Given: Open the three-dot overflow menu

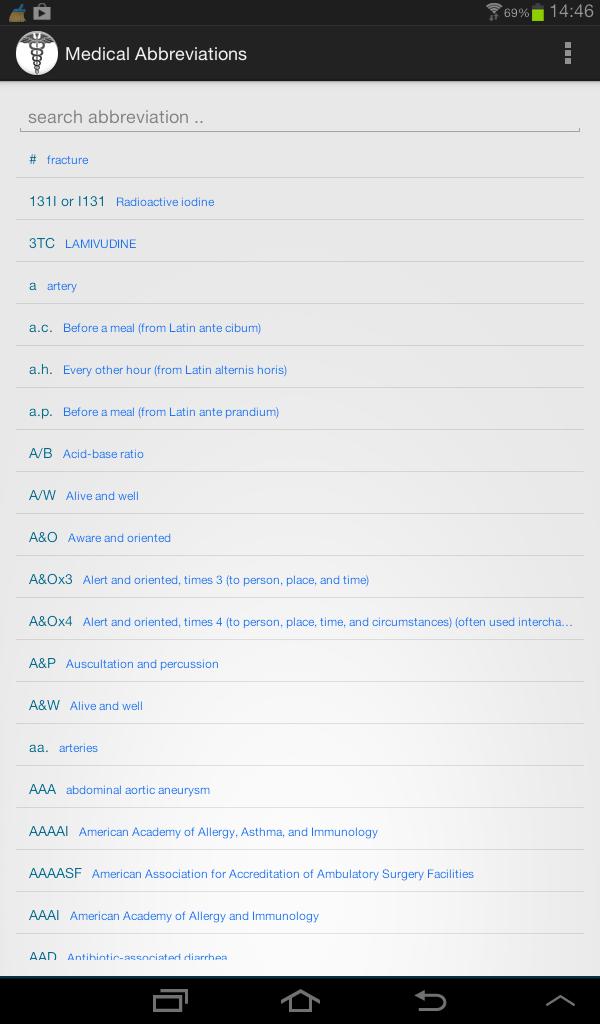Looking at the screenshot, I should (567, 53).
